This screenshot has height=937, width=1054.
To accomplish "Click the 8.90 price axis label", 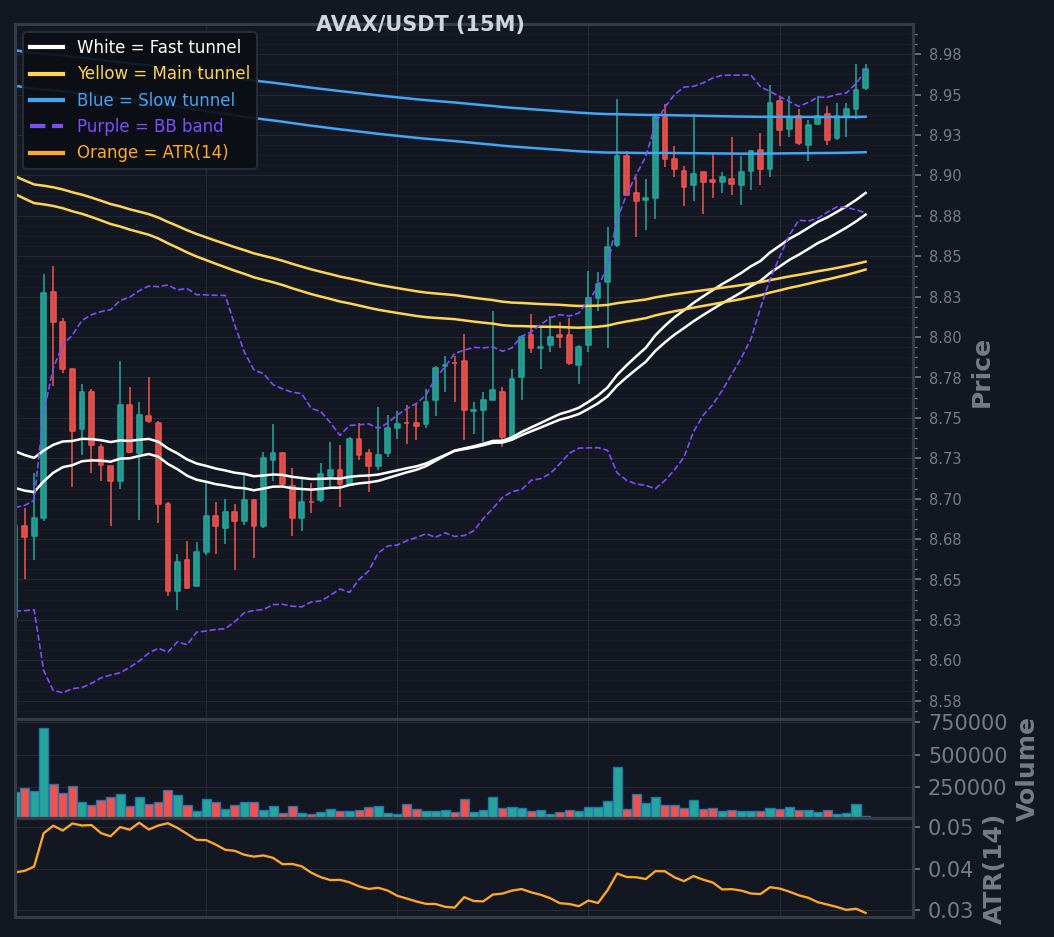I will 945,175.
